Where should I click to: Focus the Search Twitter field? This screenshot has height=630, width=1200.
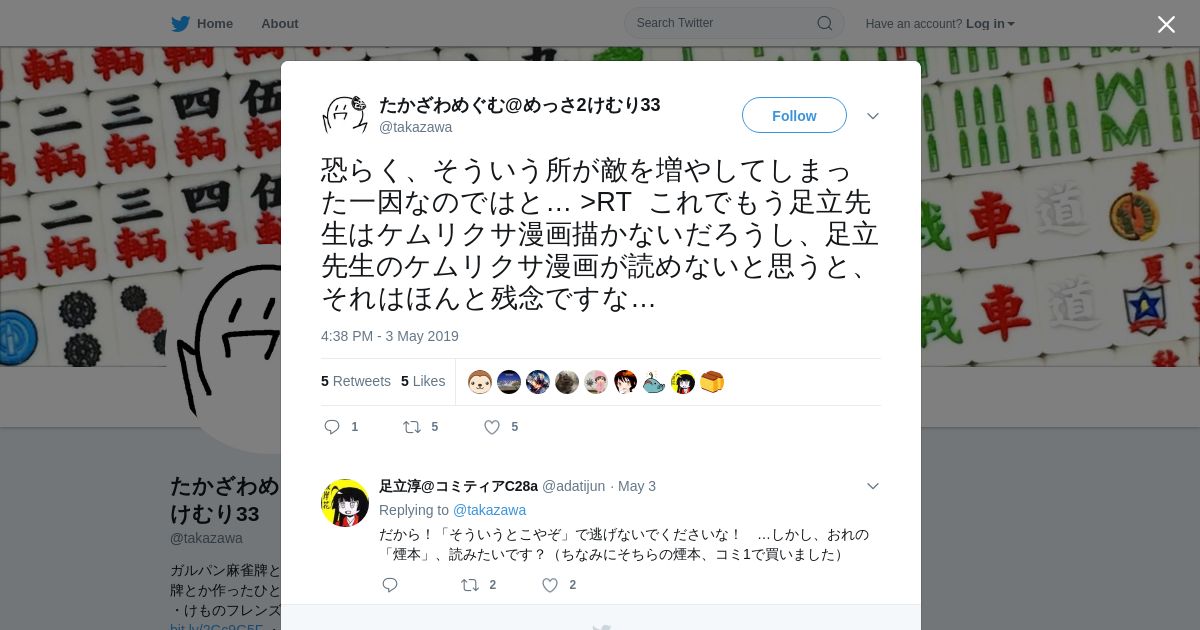click(x=725, y=23)
